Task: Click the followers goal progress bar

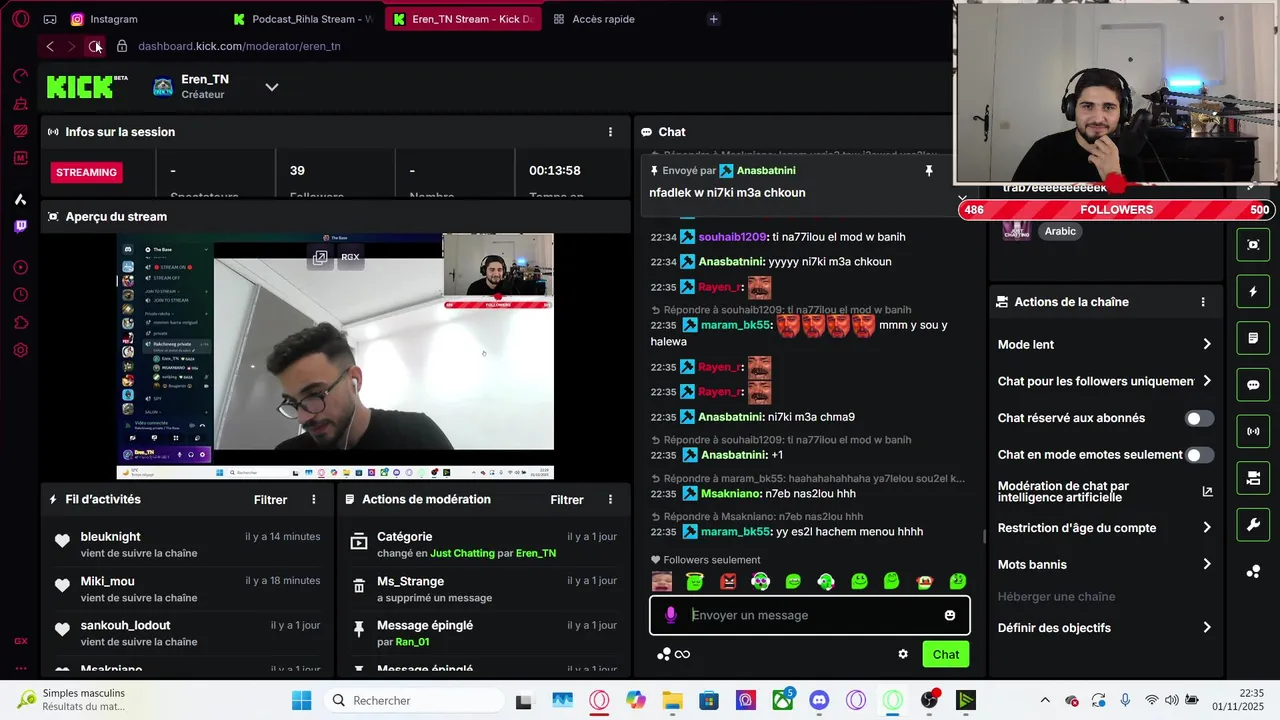Action: pos(1116,210)
